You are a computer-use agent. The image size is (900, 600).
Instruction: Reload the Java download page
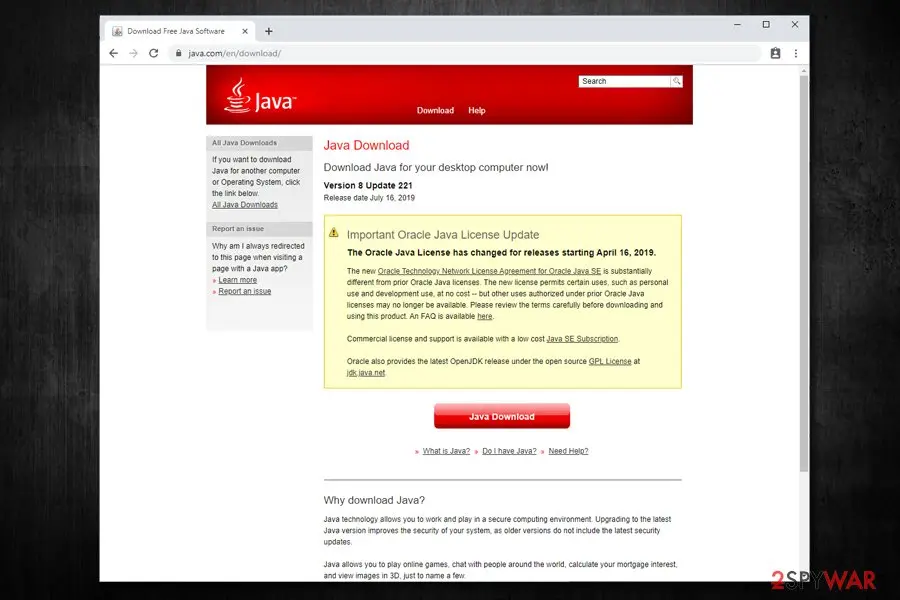153,53
